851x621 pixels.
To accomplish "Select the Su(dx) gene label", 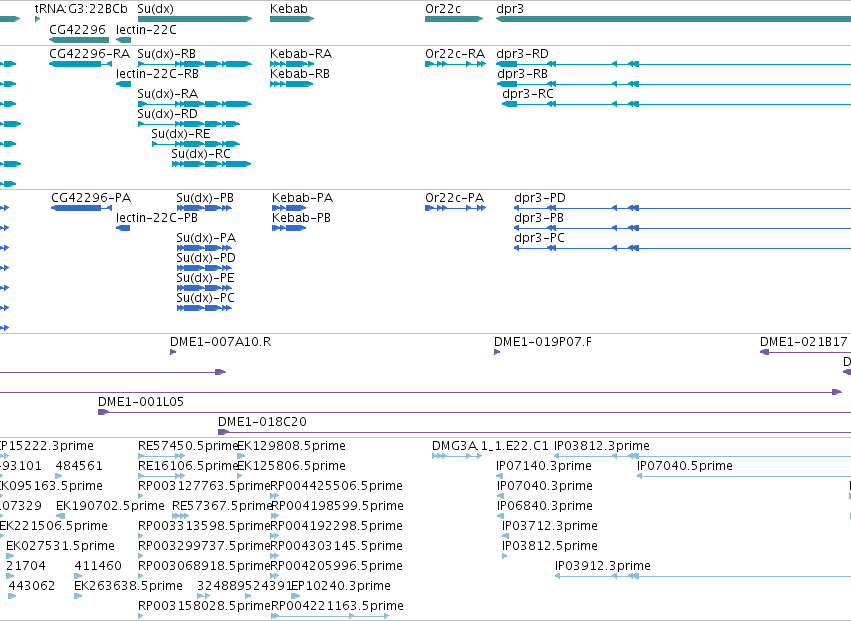I will click(x=156, y=9).
